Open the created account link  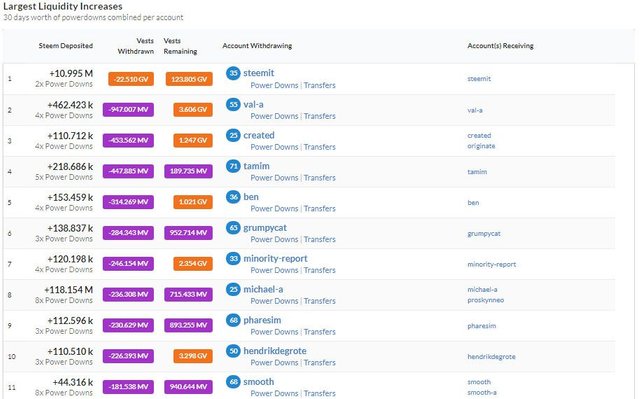pyautogui.click(x=259, y=135)
